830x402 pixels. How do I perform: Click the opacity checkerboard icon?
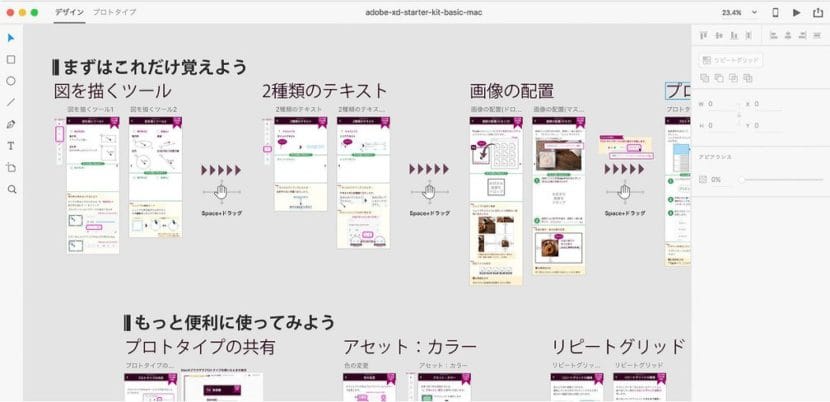coord(703,180)
